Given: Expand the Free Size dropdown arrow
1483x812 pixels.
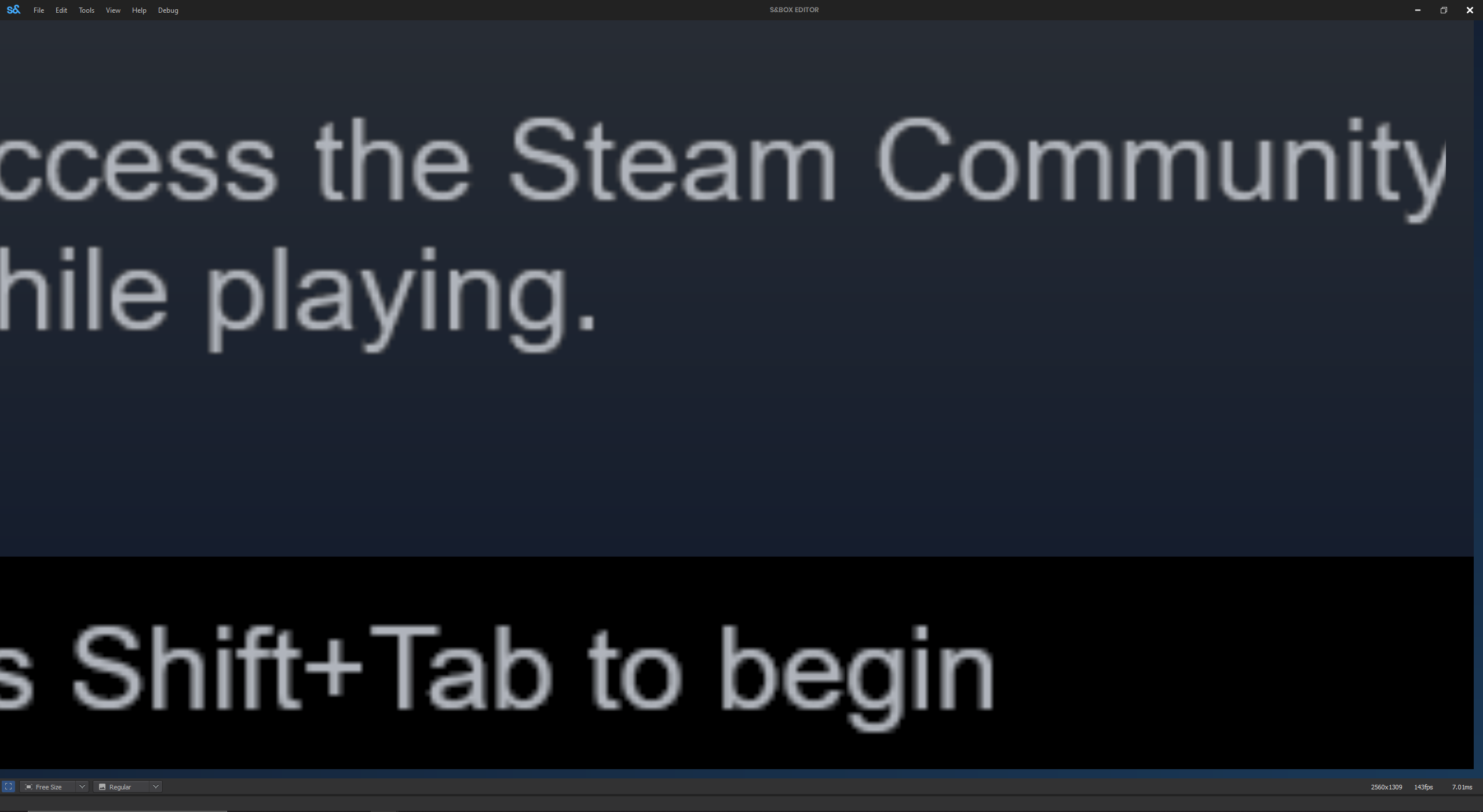Looking at the screenshot, I should [x=82, y=787].
